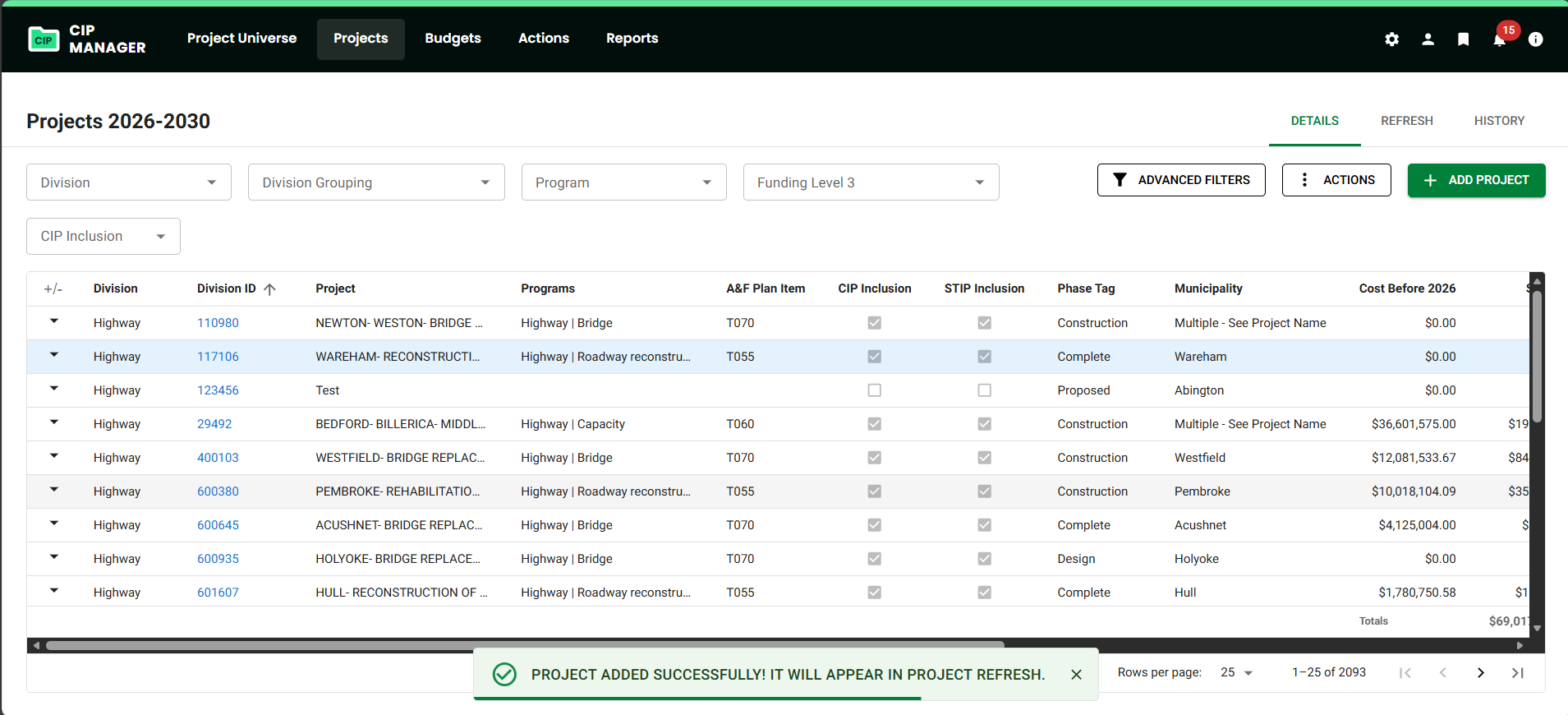Viewport: 1568px width, 715px height.
Task: Dismiss the project added success notification
Action: (1076, 675)
